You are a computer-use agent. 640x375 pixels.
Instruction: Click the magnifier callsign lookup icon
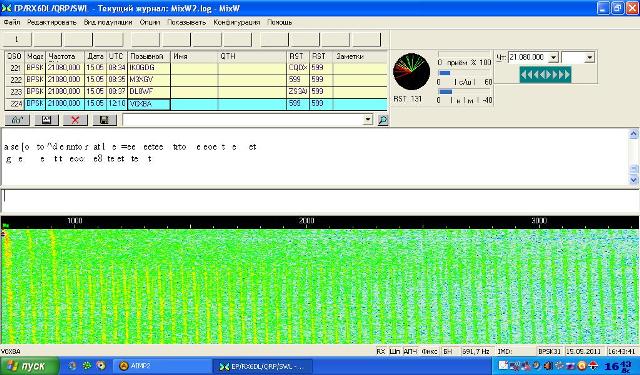point(383,120)
